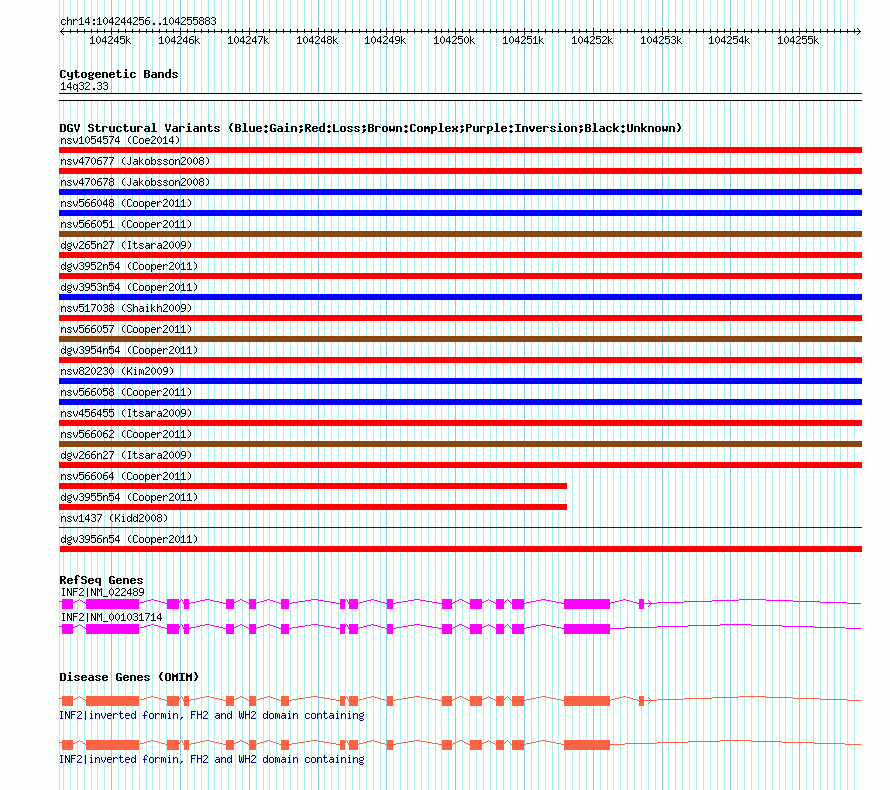Select the blue bar under dgv3953n54

460,297
